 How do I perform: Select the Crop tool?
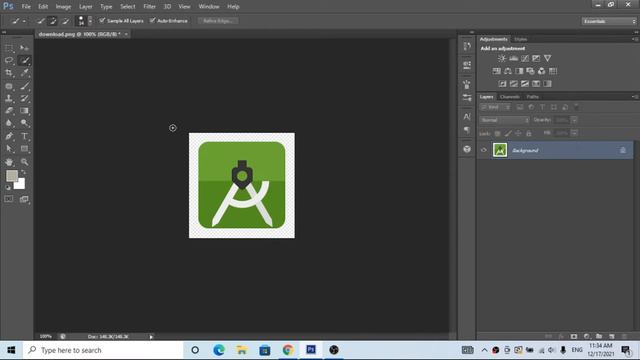(x=9, y=73)
